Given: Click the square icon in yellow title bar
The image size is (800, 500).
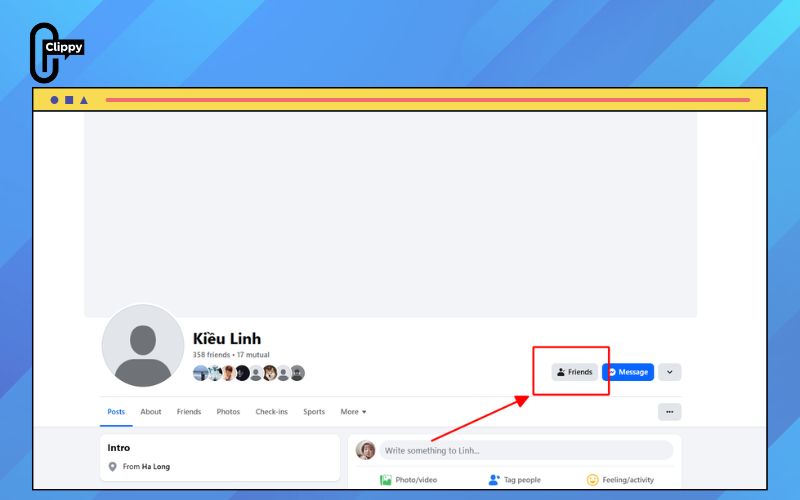Looking at the screenshot, I should [x=69, y=100].
